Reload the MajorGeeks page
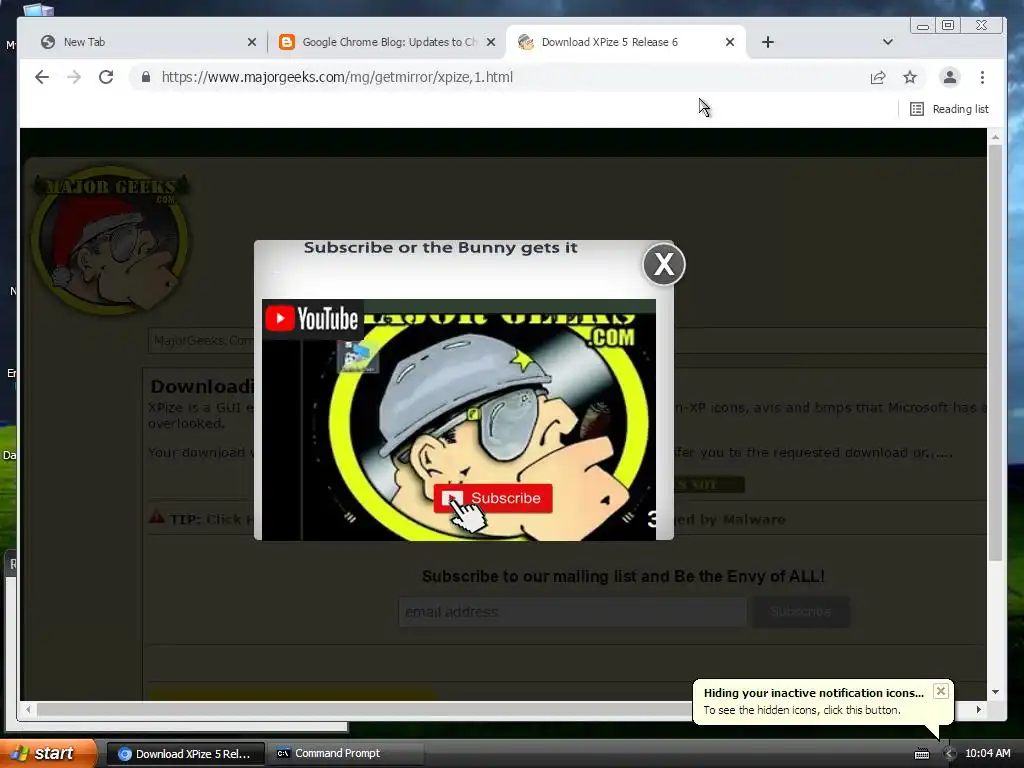This screenshot has width=1024, height=768. coord(106,77)
